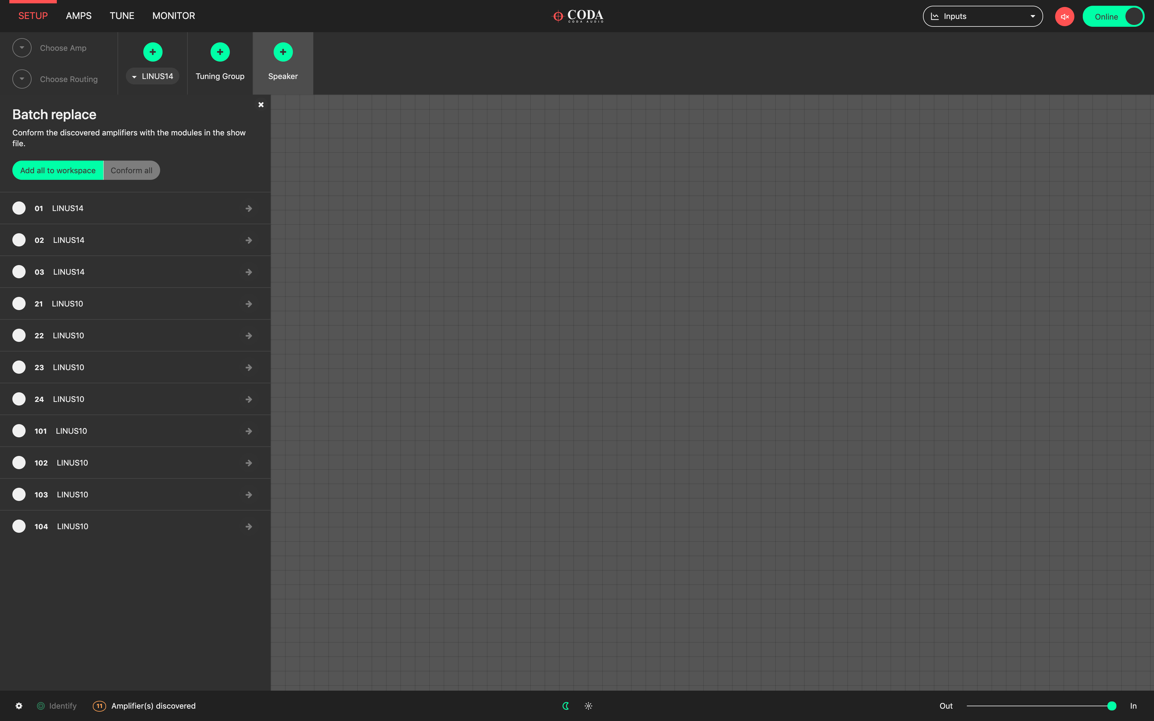Viewport: 1154px width, 721px height.
Task: Add a new Tuning Group
Action: pos(220,52)
